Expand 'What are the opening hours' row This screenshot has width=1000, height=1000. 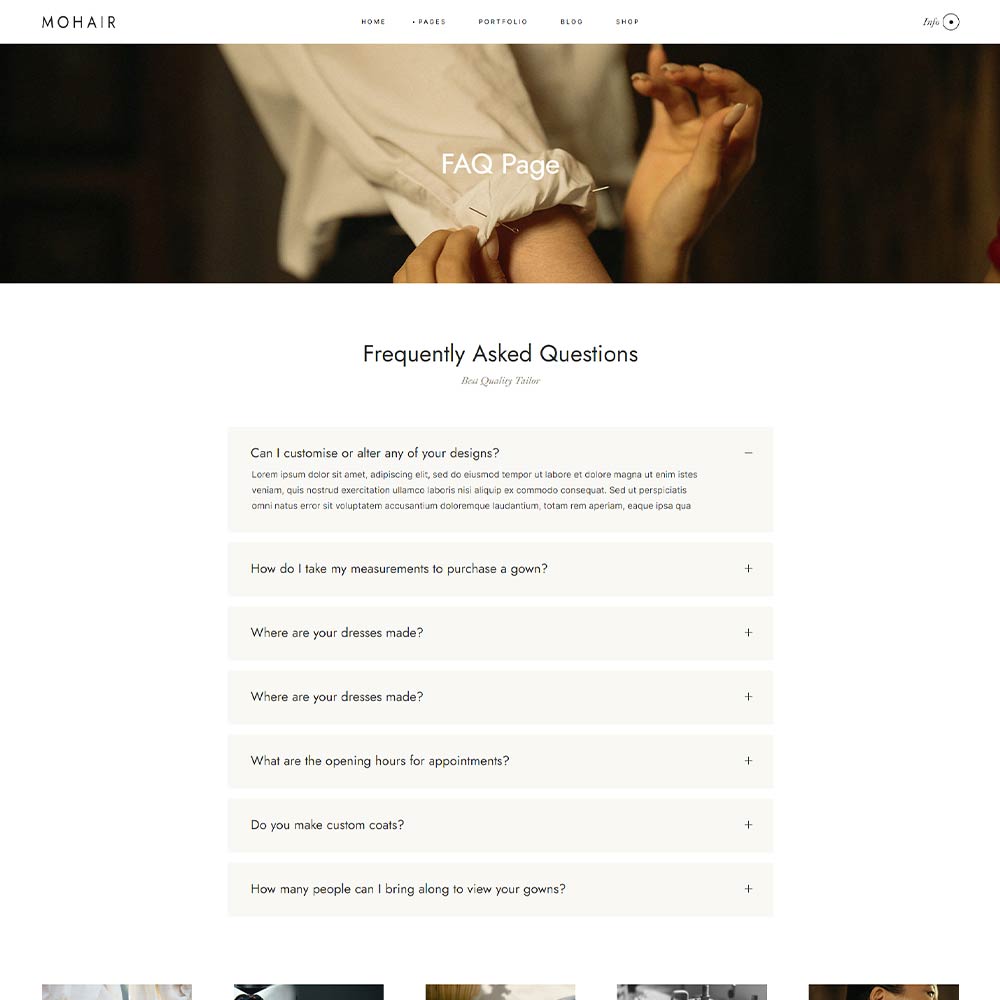tap(501, 761)
